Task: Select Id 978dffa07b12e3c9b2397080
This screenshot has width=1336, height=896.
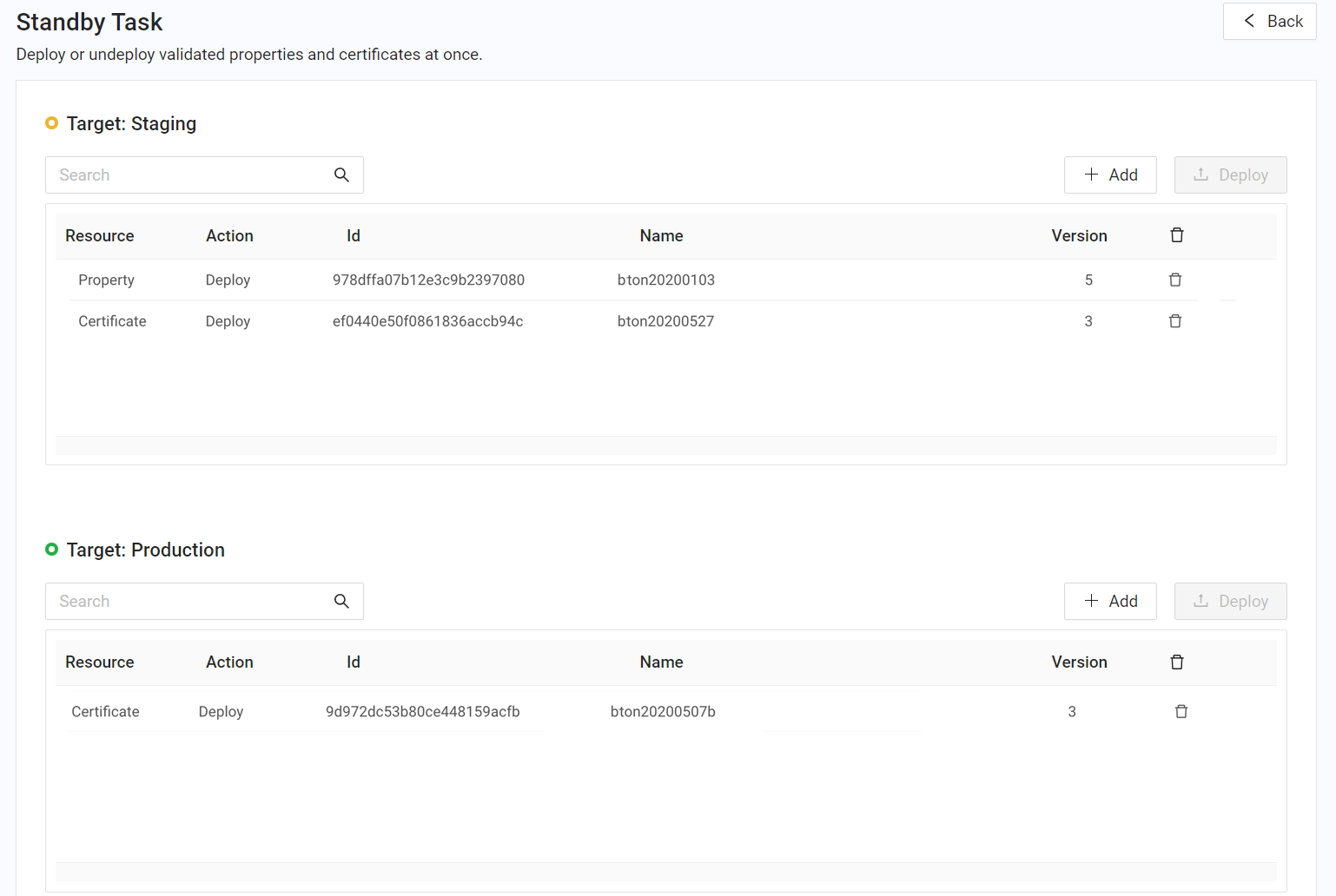Action: (428, 280)
